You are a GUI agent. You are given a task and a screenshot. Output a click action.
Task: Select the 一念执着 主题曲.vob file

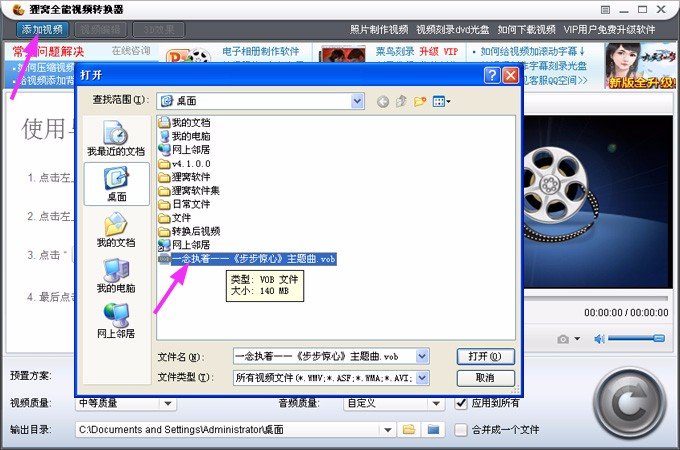[x=247, y=259]
